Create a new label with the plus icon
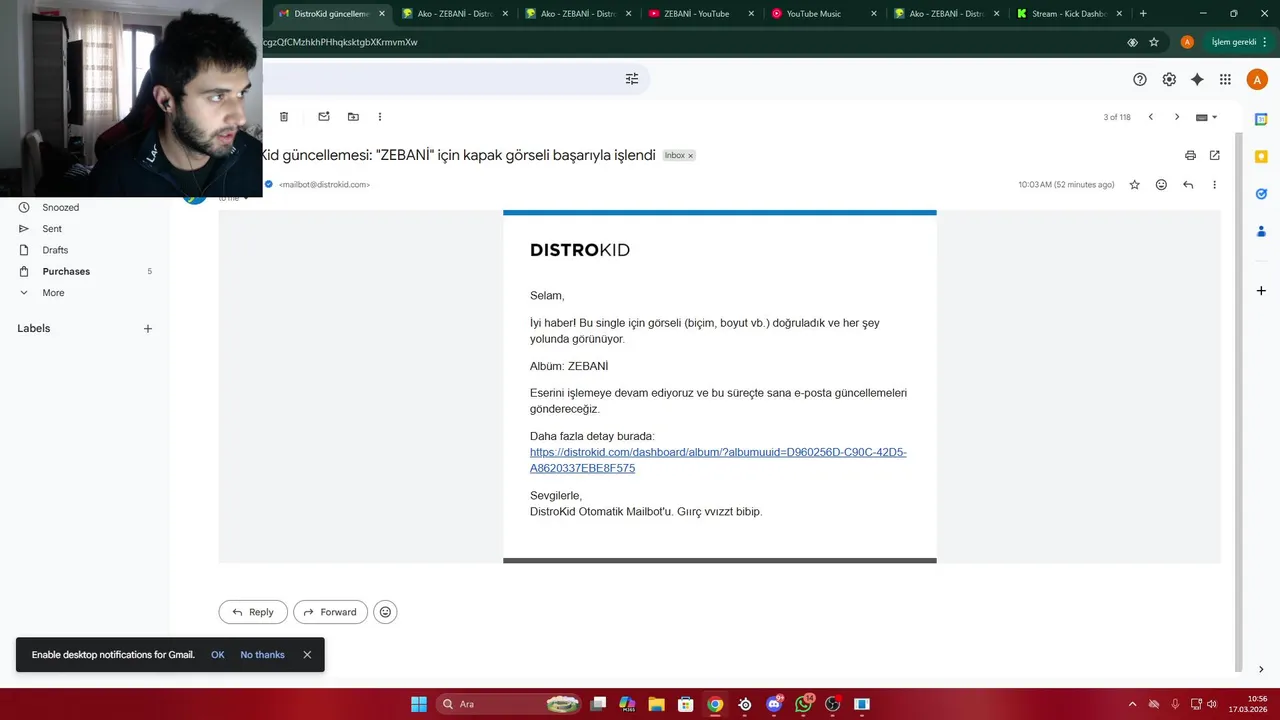1280x720 pixels. tap(148, 328)
